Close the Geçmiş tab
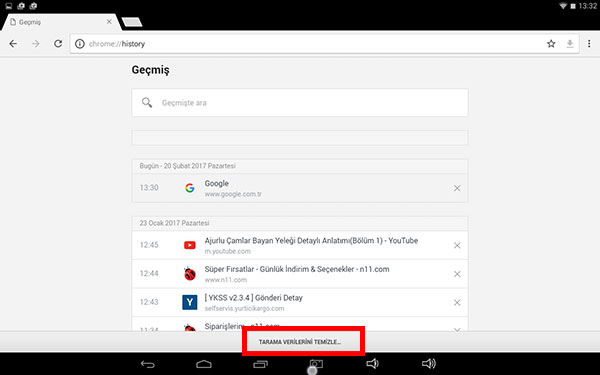This screenshot has height=375, width=600. tap(109, 22)
